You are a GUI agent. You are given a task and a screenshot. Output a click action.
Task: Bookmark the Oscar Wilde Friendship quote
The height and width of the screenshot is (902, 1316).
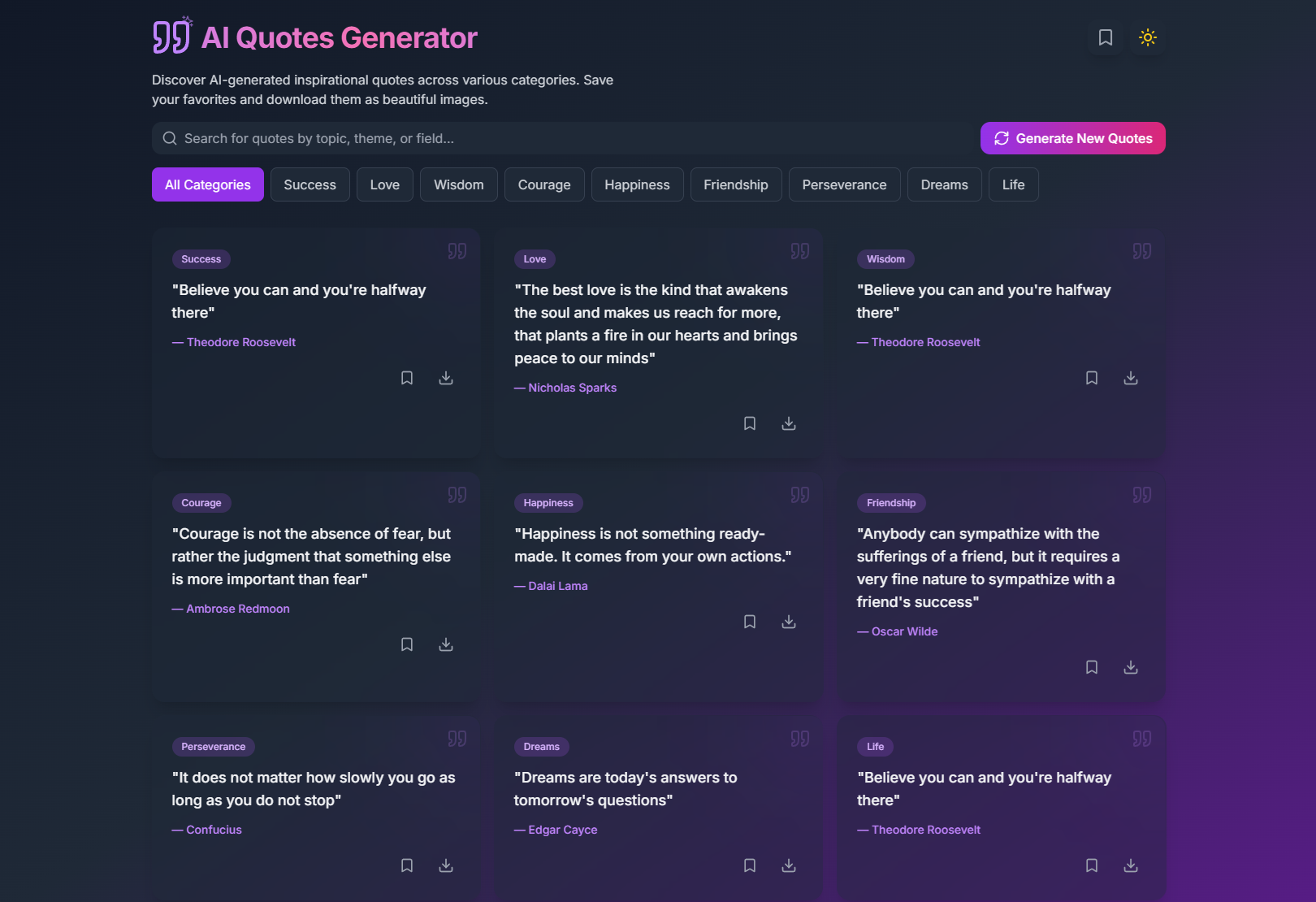tap(1091, 667)
